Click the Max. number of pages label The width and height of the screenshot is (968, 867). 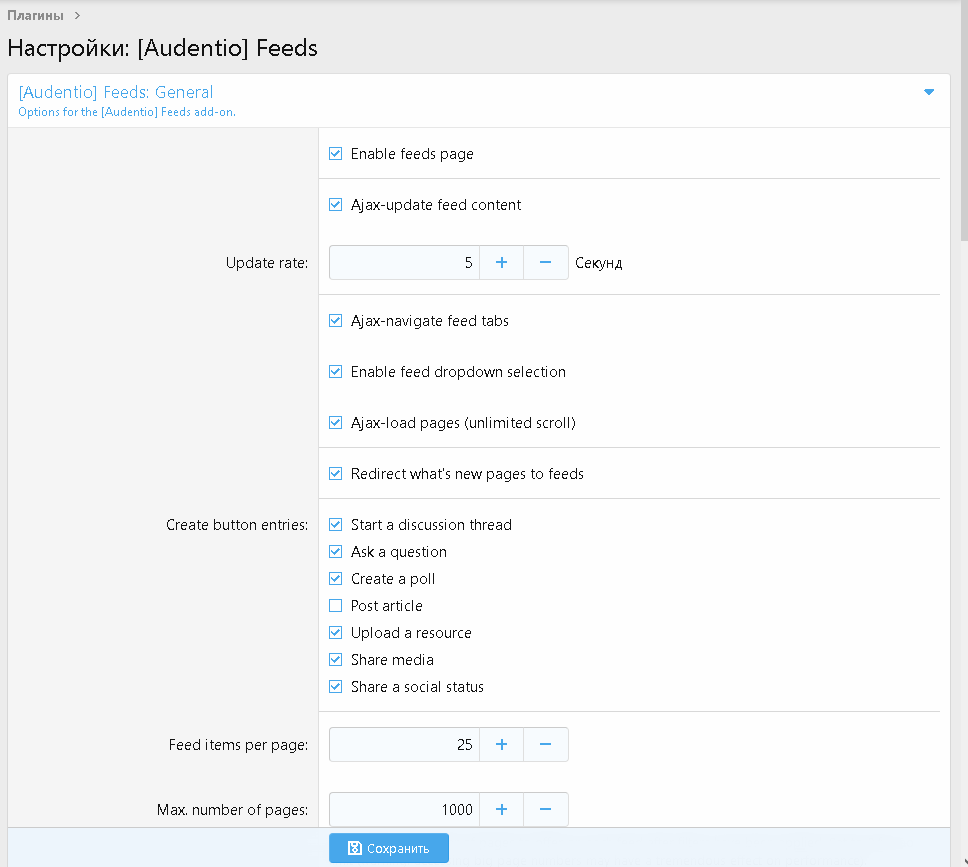232,810
